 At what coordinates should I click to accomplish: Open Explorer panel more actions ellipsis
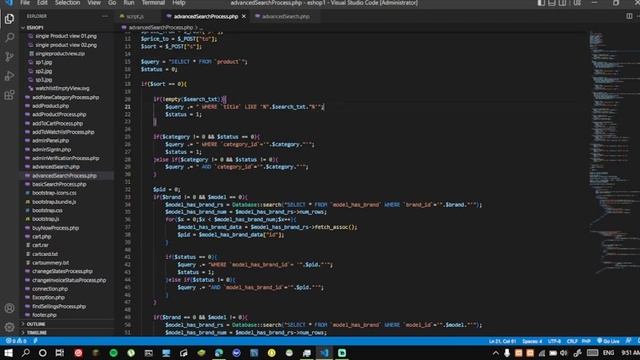pos(105,16)
